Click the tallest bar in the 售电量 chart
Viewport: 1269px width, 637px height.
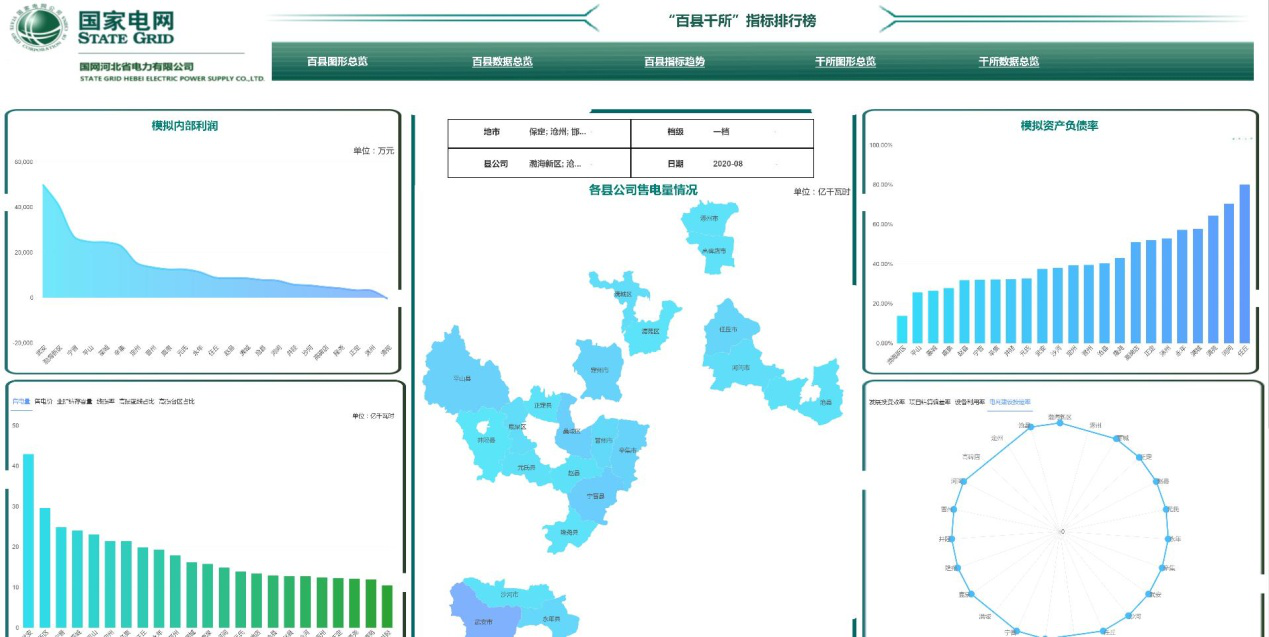[x=28, y=540]
